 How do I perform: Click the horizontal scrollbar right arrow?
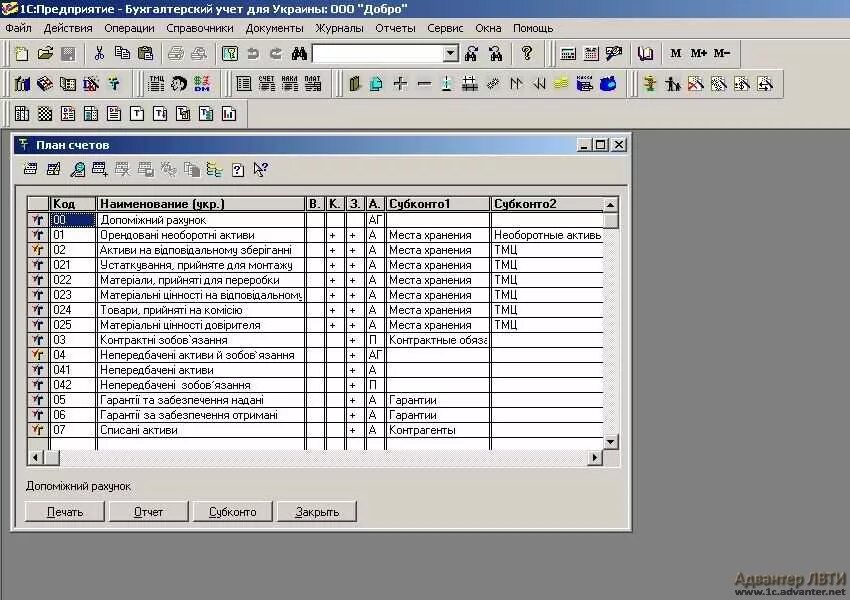(x=595, y=458)
